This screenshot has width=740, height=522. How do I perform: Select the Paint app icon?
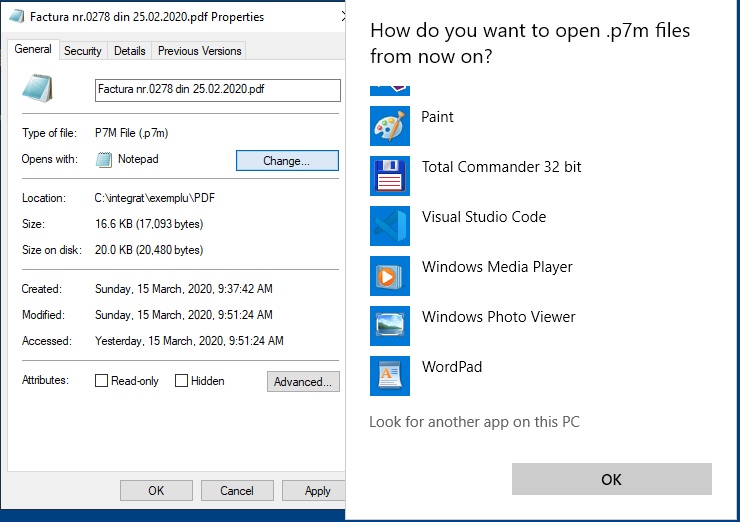tap(390, 126)
